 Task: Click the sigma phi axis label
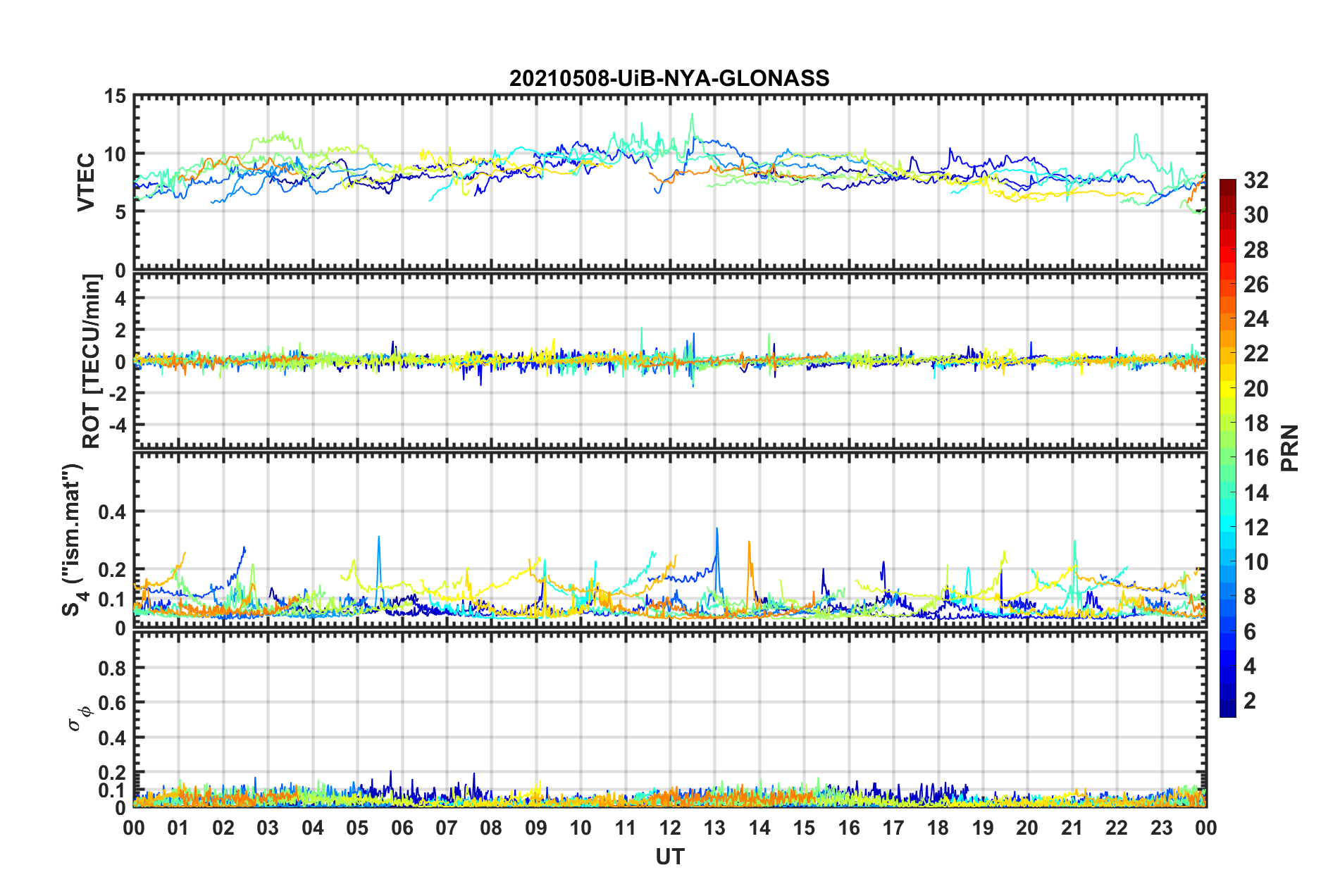(79, 719)
